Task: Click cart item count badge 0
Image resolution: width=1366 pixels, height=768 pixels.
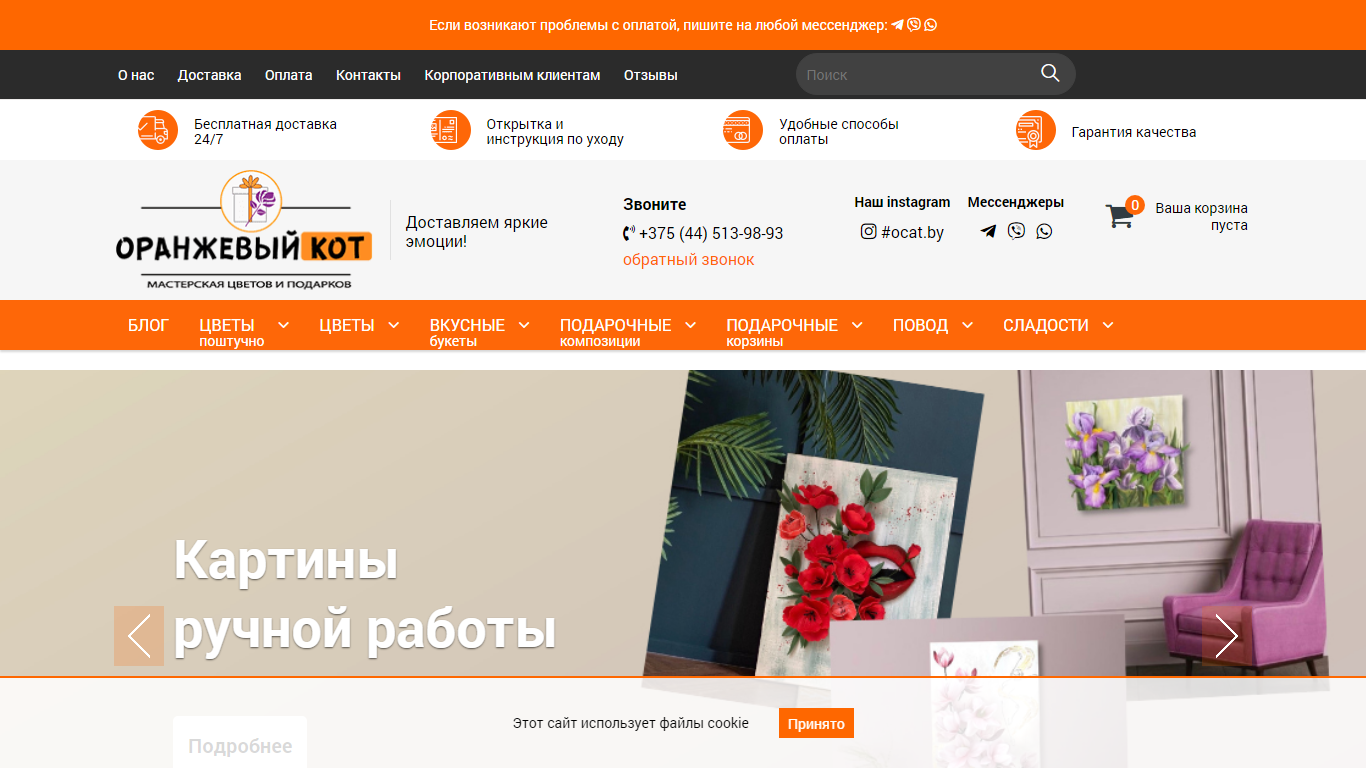Action: (x=1135, y=205)
